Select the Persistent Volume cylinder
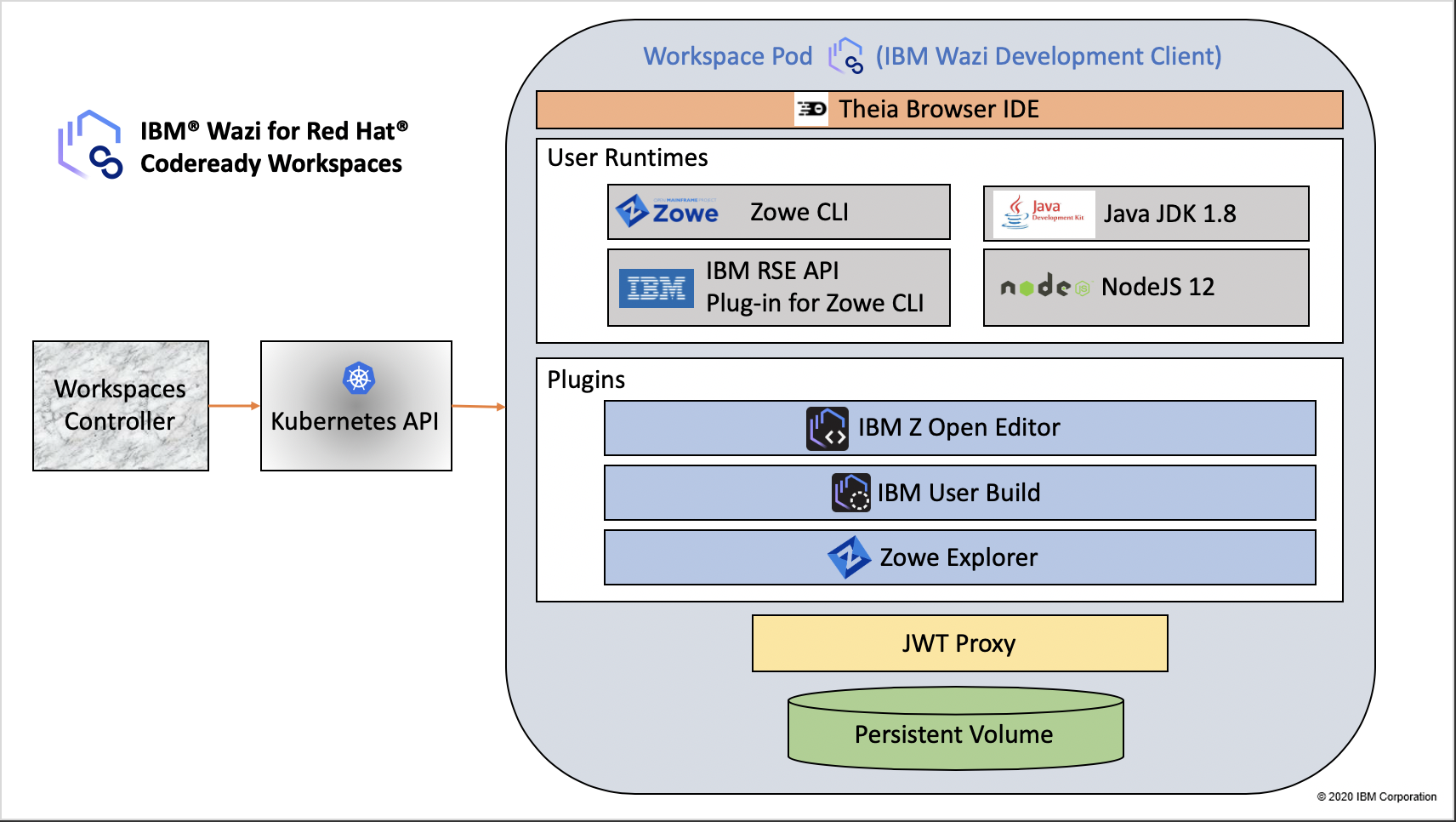Screen dimensions: 1456x822 [956, 728]
